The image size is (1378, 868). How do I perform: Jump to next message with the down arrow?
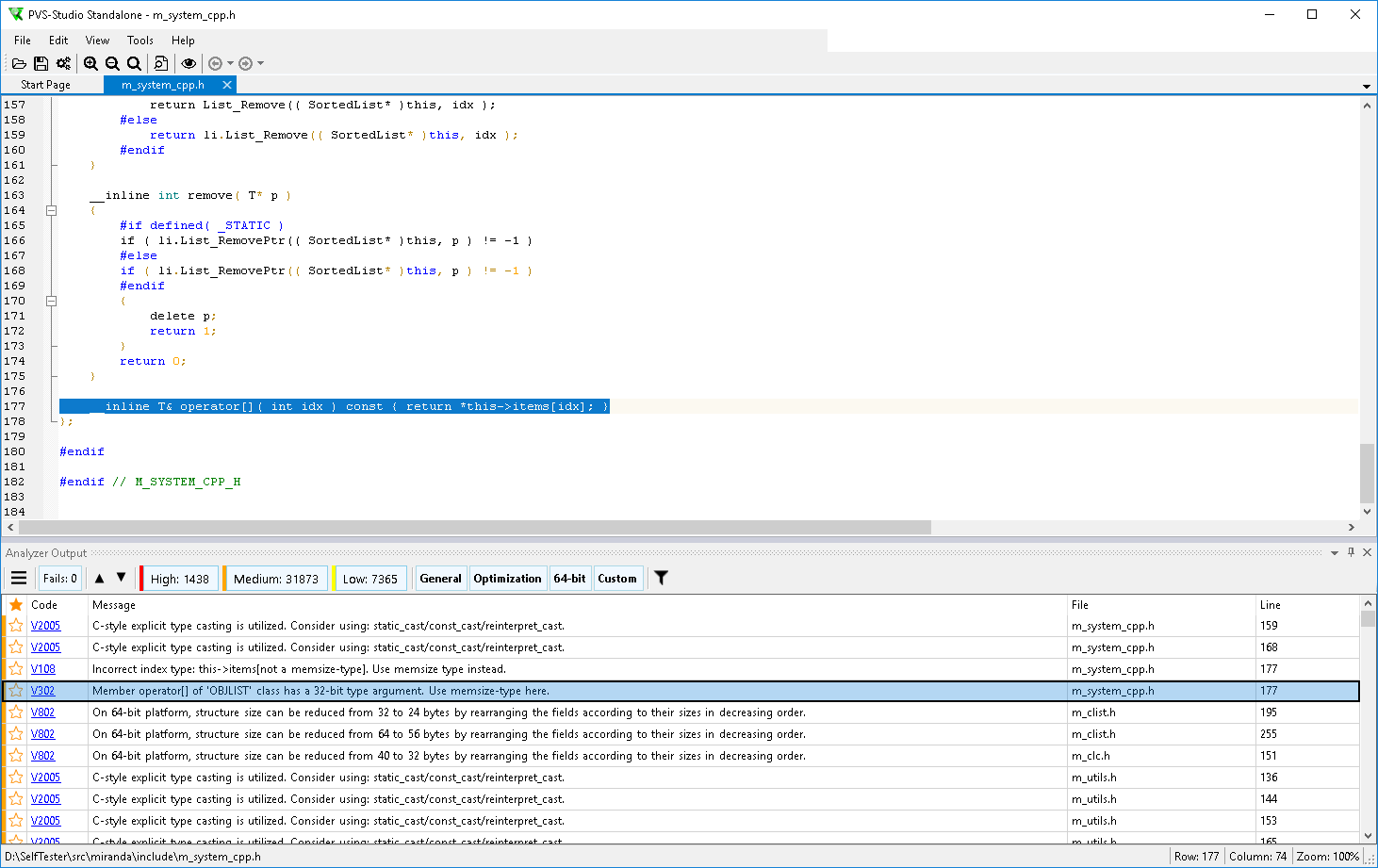click(121, 578)
